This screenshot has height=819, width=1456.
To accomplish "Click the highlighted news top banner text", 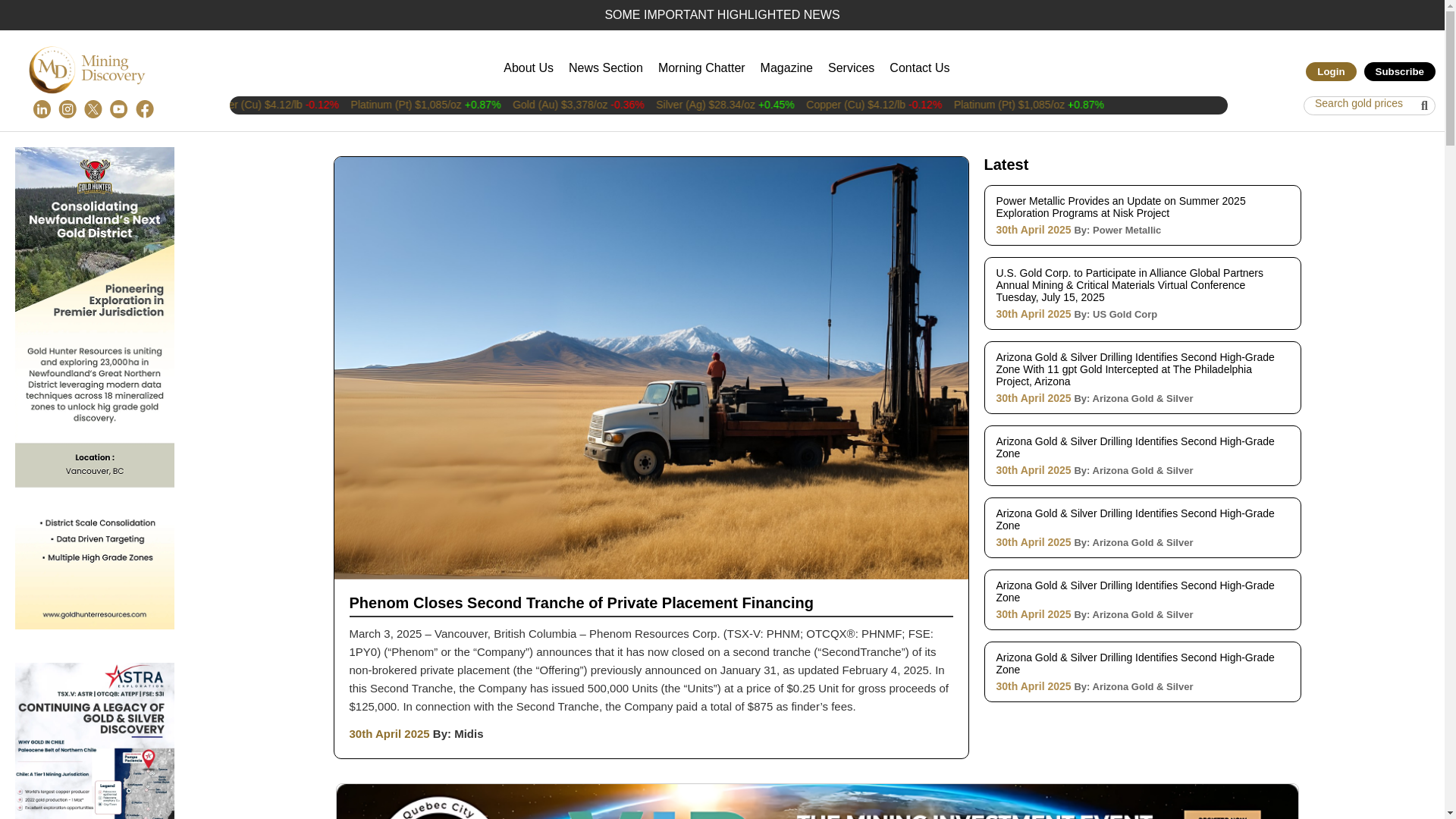I will (722, 15).
